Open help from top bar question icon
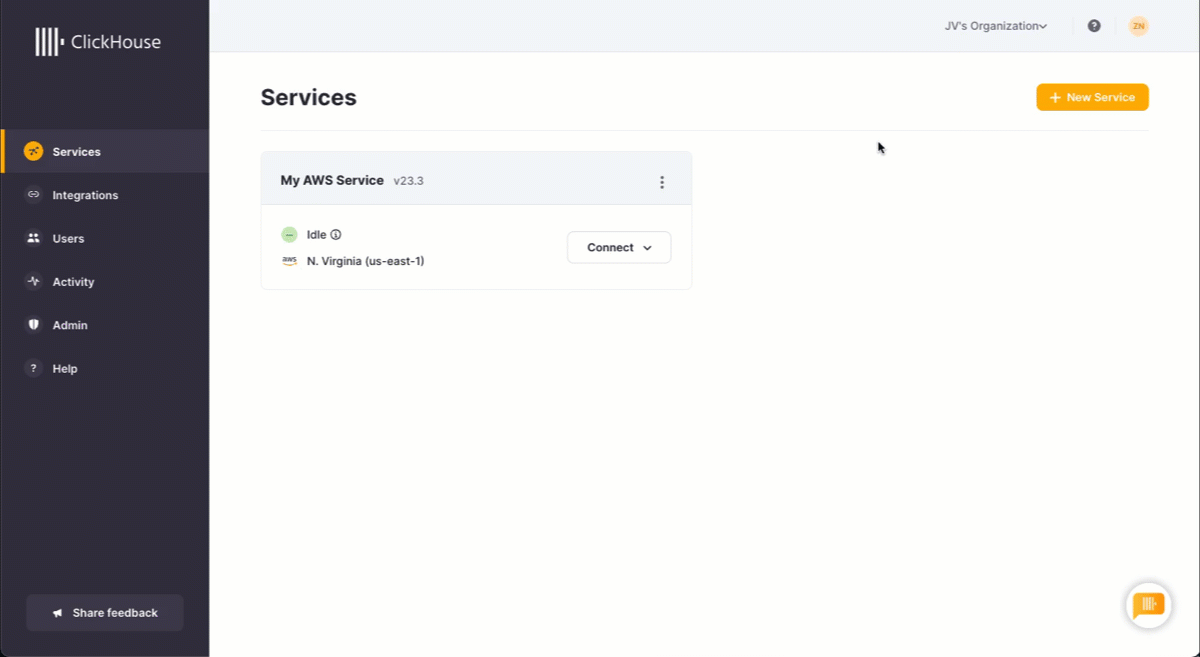The image size is (1200, 657). (1094, 26)
